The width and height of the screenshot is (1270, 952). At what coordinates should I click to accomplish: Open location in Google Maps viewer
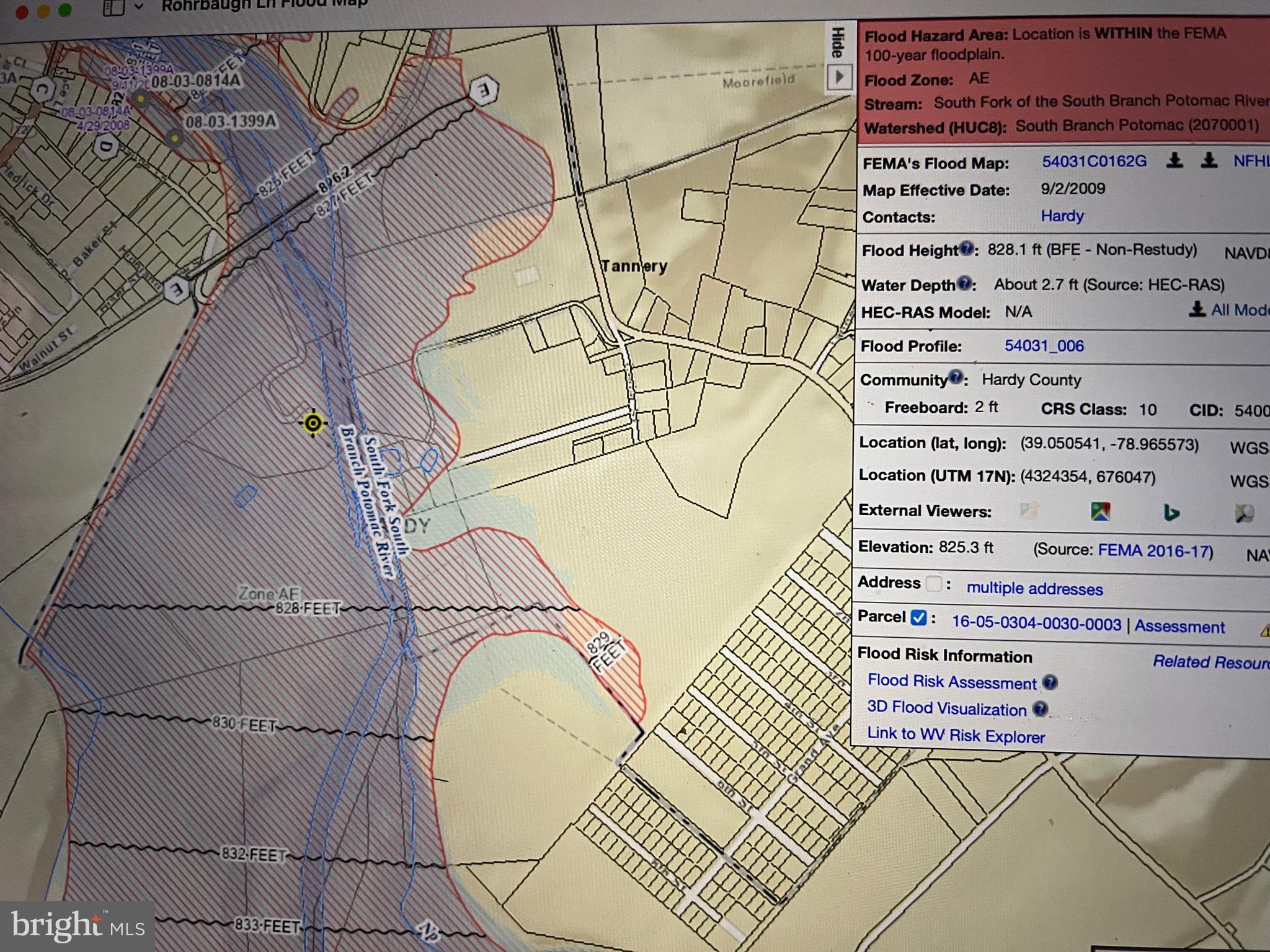click(1100, 512)
